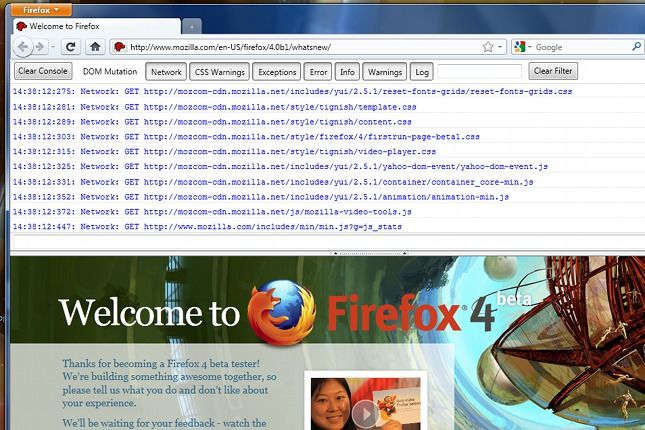Screen dimensions: 645x430
Task: Select log entry for firstrun-page-beta1.css
Action: (x=327, y=137)
